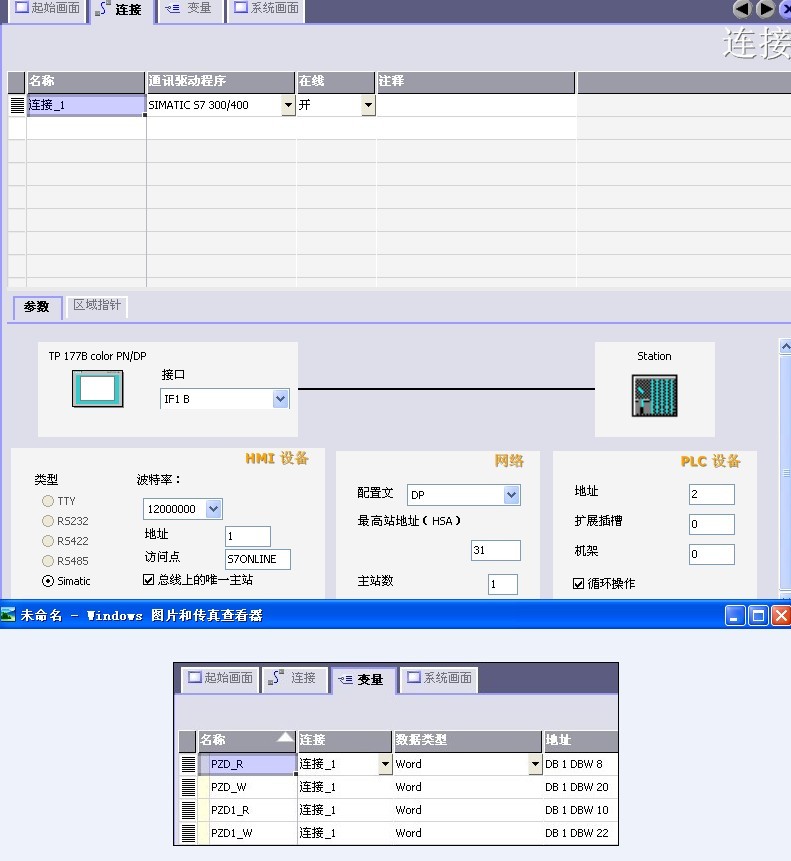Click the address cell DB 1 DBW 20
The height and width of the screenshot is (861, 791).
pyautogui.click(x=580, y=787)
